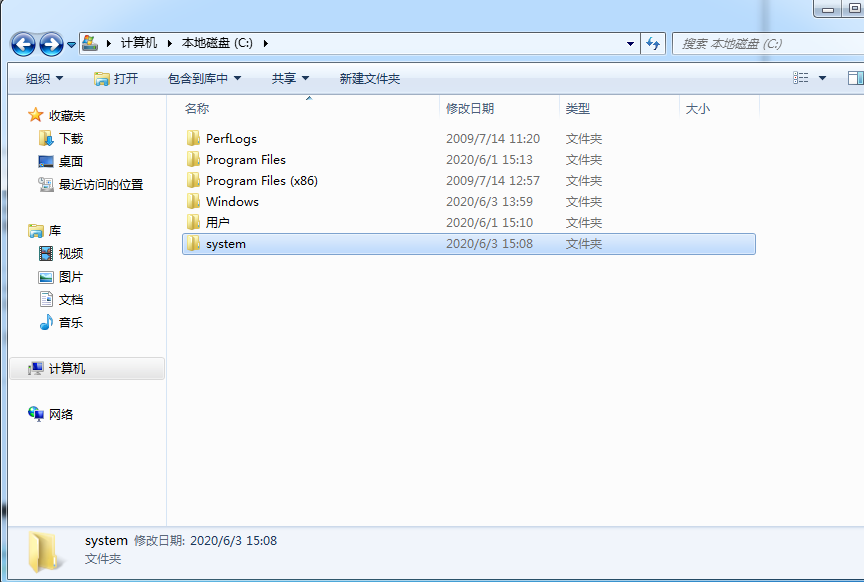The width and height of the screenshot is (864, 582).
Task: Open 收藏夹 in the navigation pane
Action: (x=67, y=116)
